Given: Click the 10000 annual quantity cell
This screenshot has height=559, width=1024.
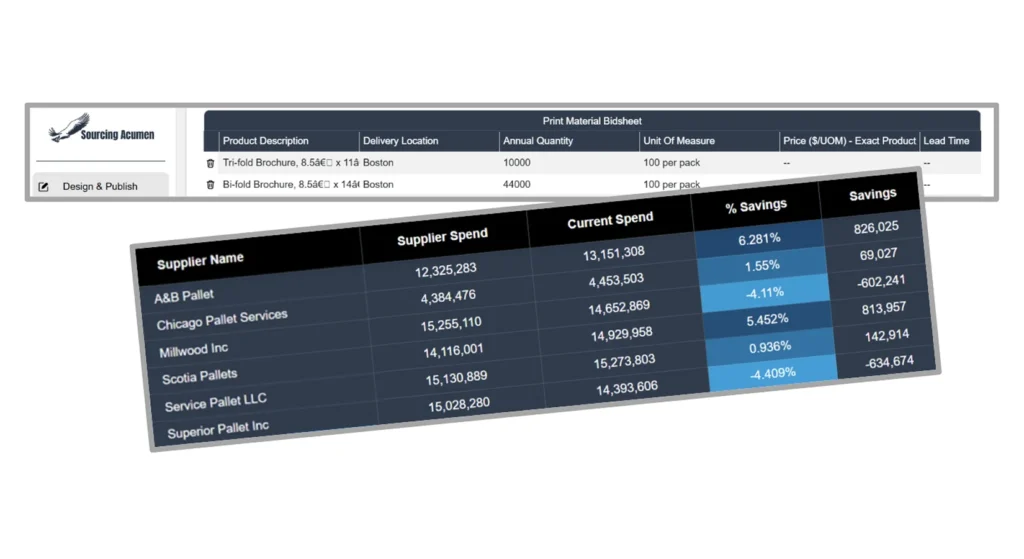Looking at the screenshot, I should pos(517,163).
